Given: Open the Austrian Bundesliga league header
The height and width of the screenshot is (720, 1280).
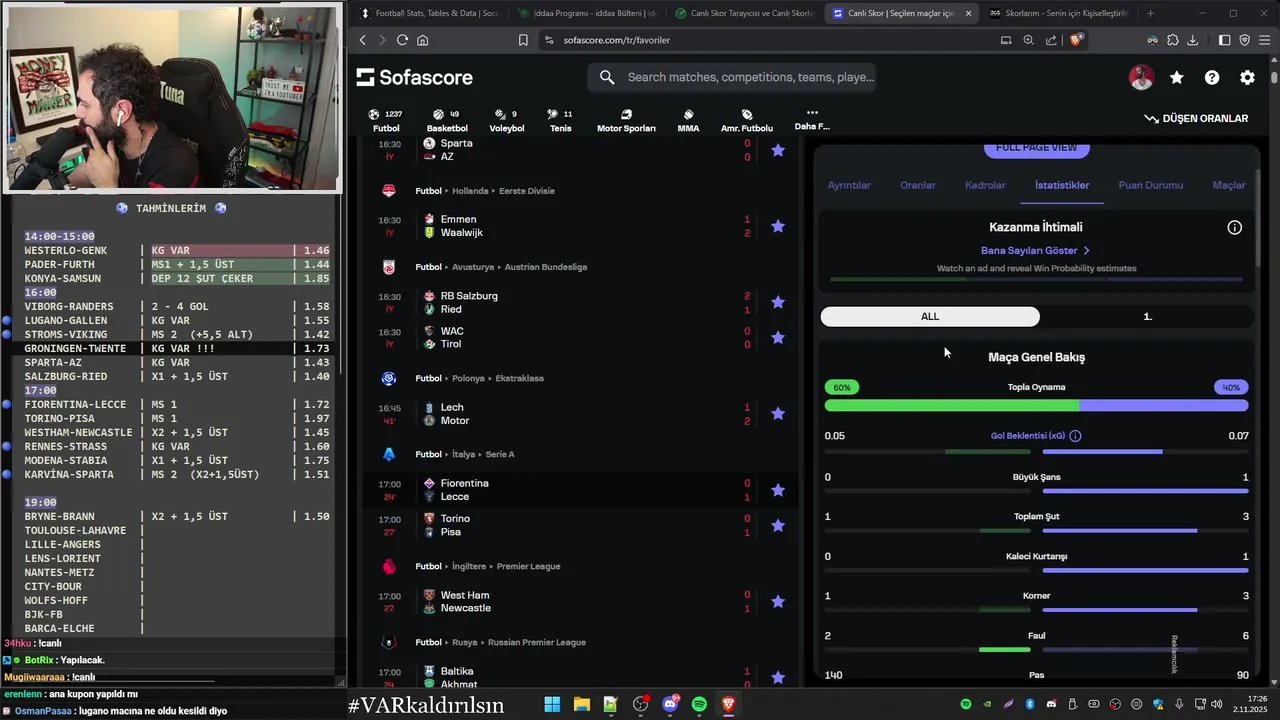Looking at the screenshot, I should pyautogui.click(x=500, y=267).
